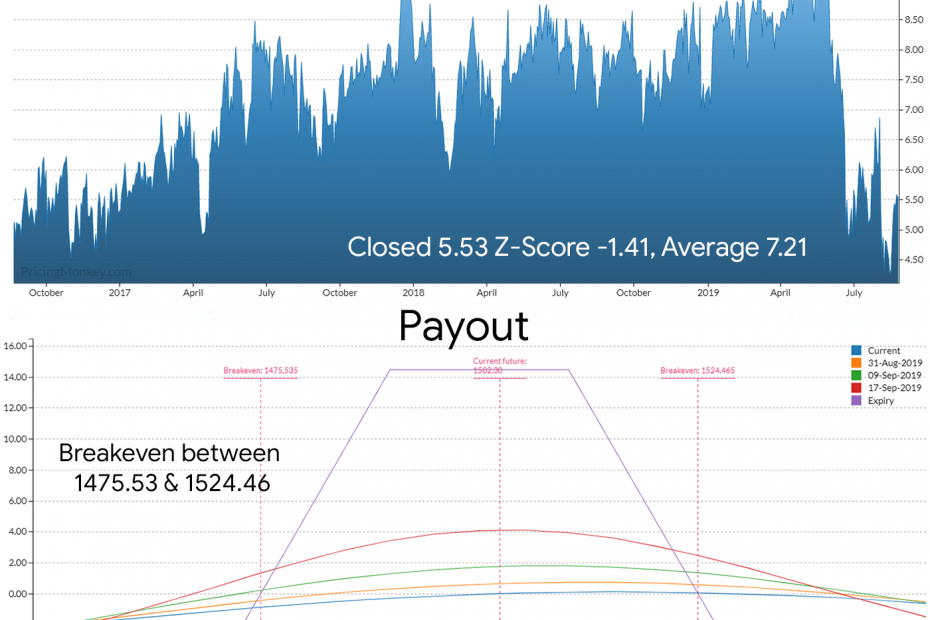Screen dimensions: 930x620
Task: Click the 2018 x-axis label
Action: pyautogui.click(x=413, y=292)
